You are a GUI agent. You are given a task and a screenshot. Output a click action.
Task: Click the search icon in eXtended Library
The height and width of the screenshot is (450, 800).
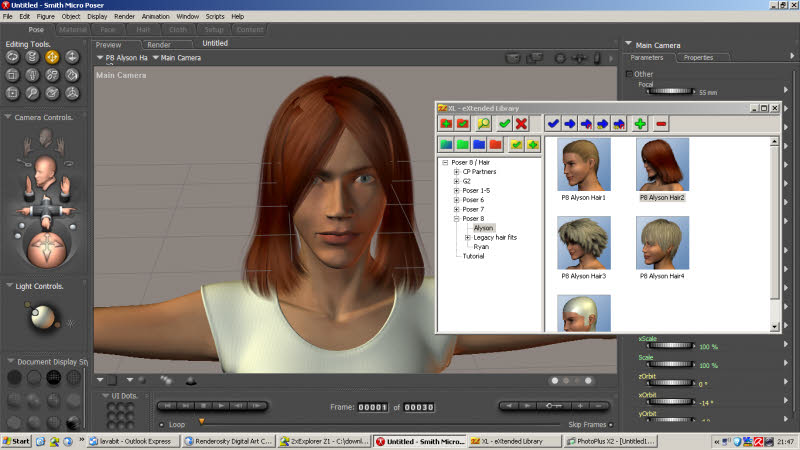(x=483, y=123)
